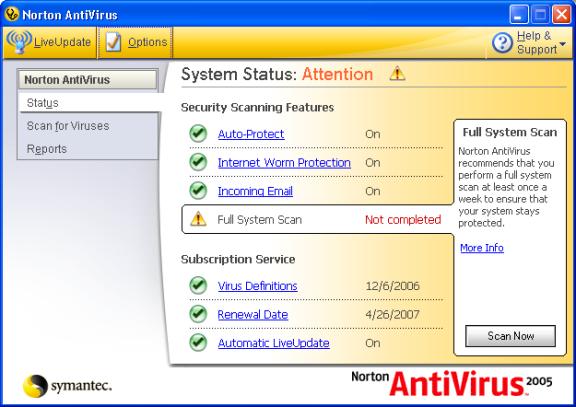Select Scan for Viruses in sidebar
Screen dimensions: 576x407
[x=68, y=126]
